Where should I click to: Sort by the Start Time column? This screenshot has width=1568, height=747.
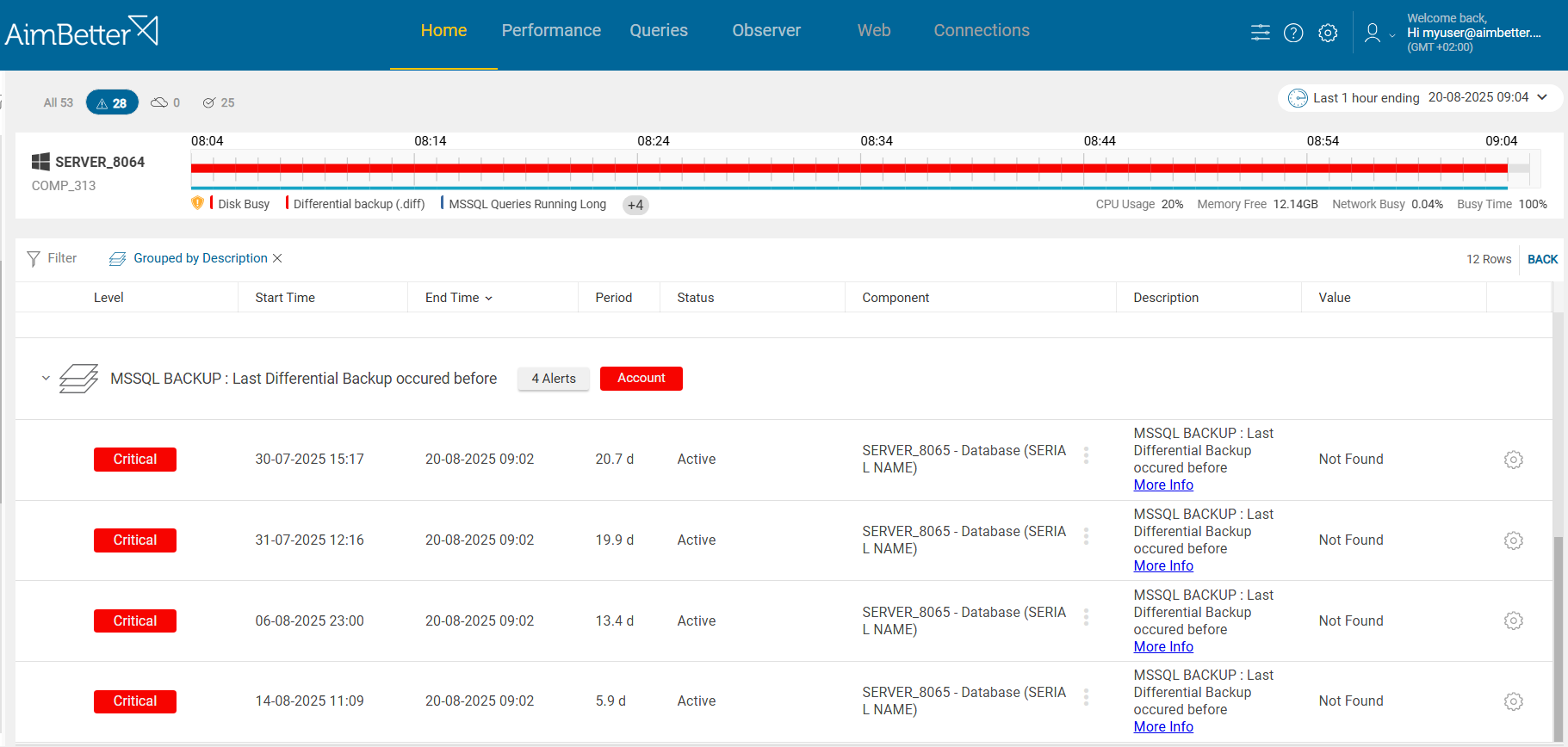[285, 298]
